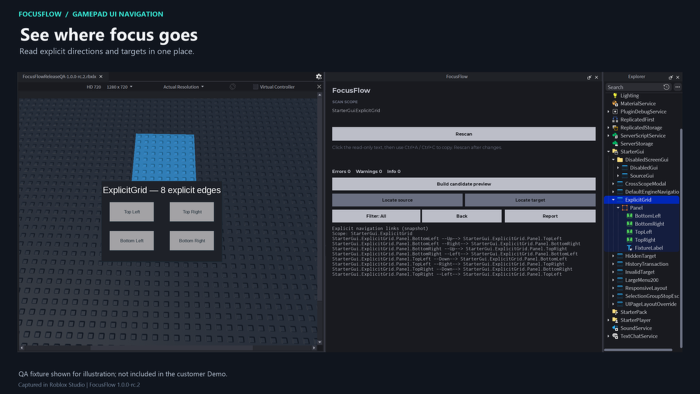Viewport: 700px width, 394px height.
Task: Pop out the Explorer panel
Action: click(x=671, y=77)
